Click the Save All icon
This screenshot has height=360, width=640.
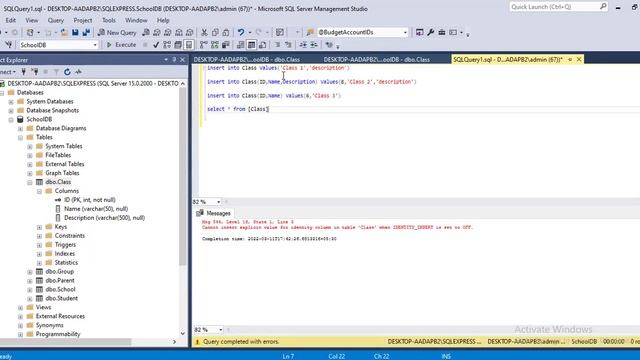[x=86, y=32]
